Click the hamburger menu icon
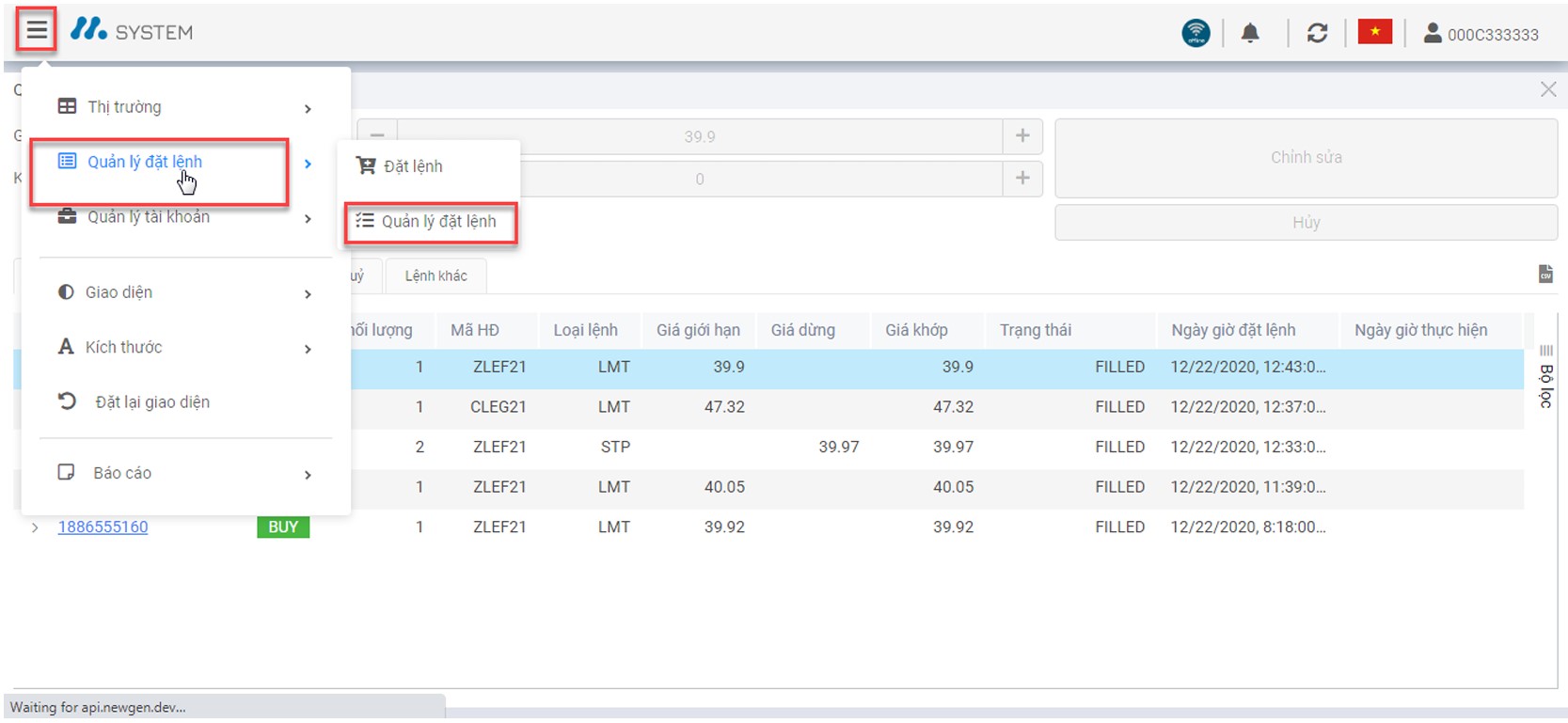 pos(36,31)
